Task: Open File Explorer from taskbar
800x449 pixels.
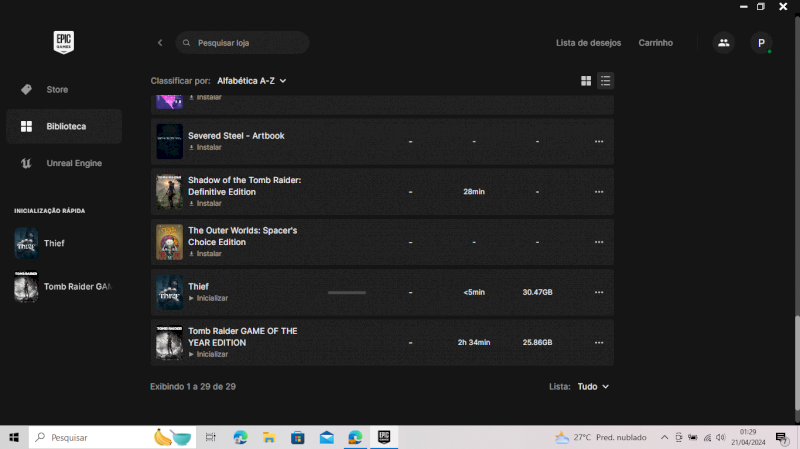Action: click(x=269, y=437)
